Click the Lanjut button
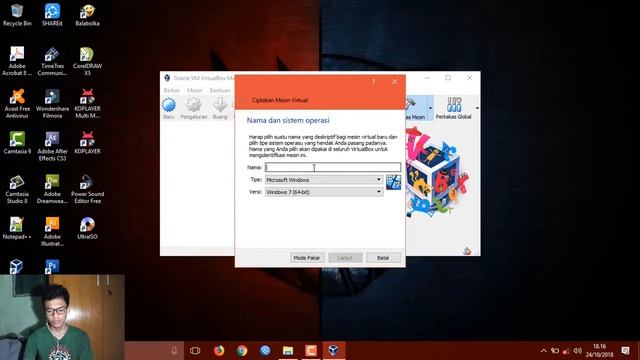The height and width of the screenshot is (360, 640). point(345,258)
